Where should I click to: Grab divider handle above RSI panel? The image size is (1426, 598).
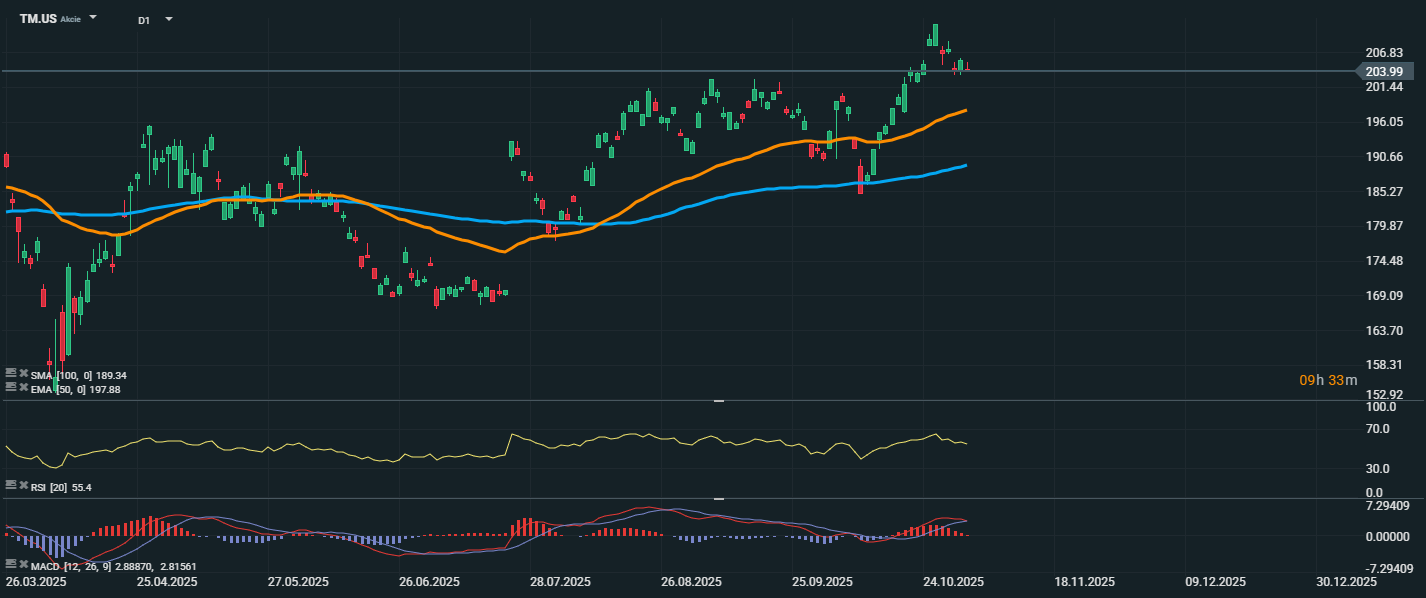(717, 401)
